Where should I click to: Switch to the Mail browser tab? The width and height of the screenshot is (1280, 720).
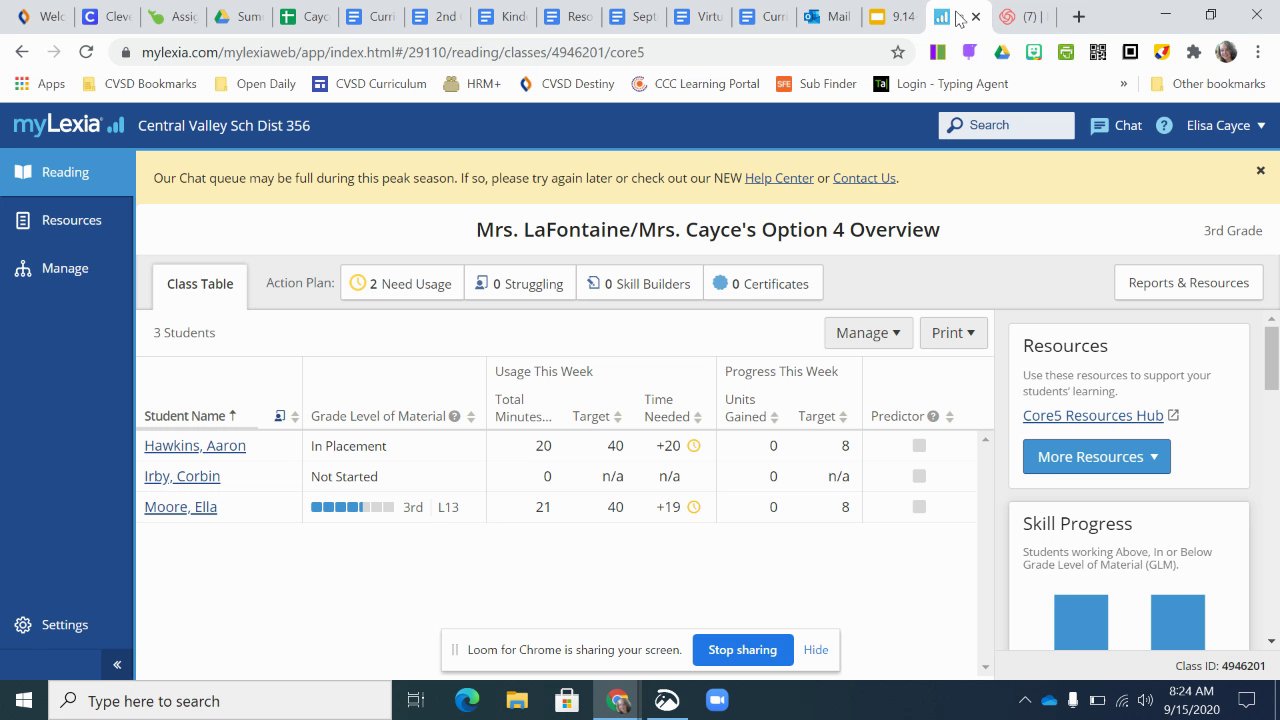(828, 16)
